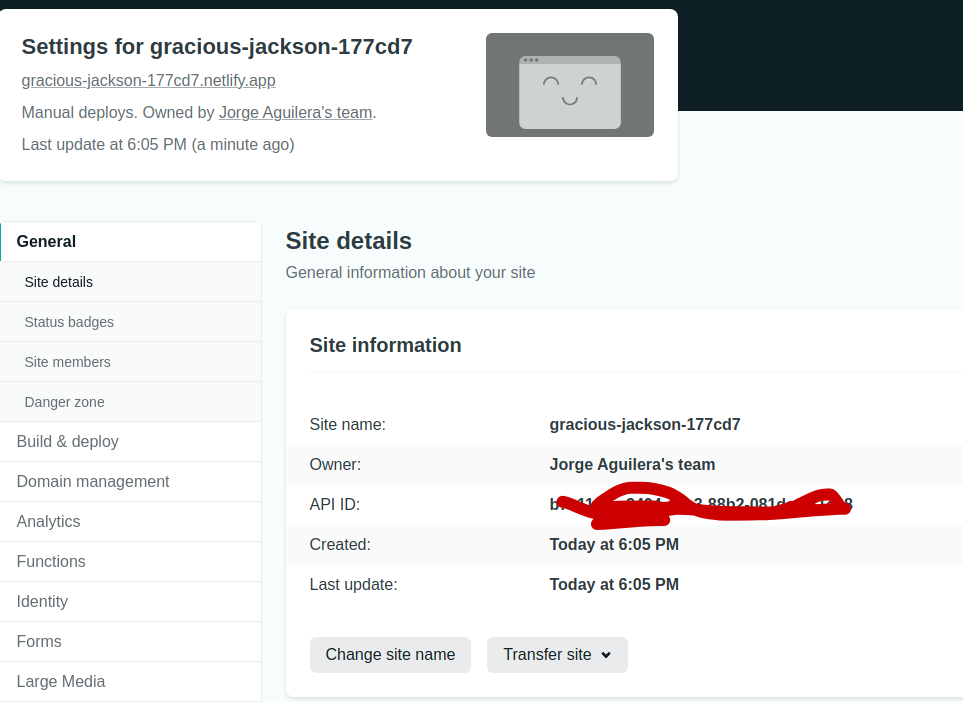Viewport: 963px width, 702px height.
Task: Open the Site details section
Action: [x=58, y=281]
